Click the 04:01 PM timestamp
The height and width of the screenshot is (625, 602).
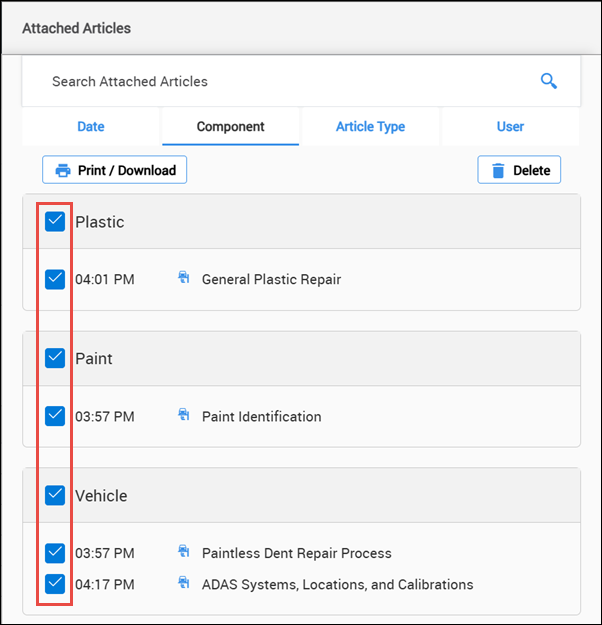[105, 279]
